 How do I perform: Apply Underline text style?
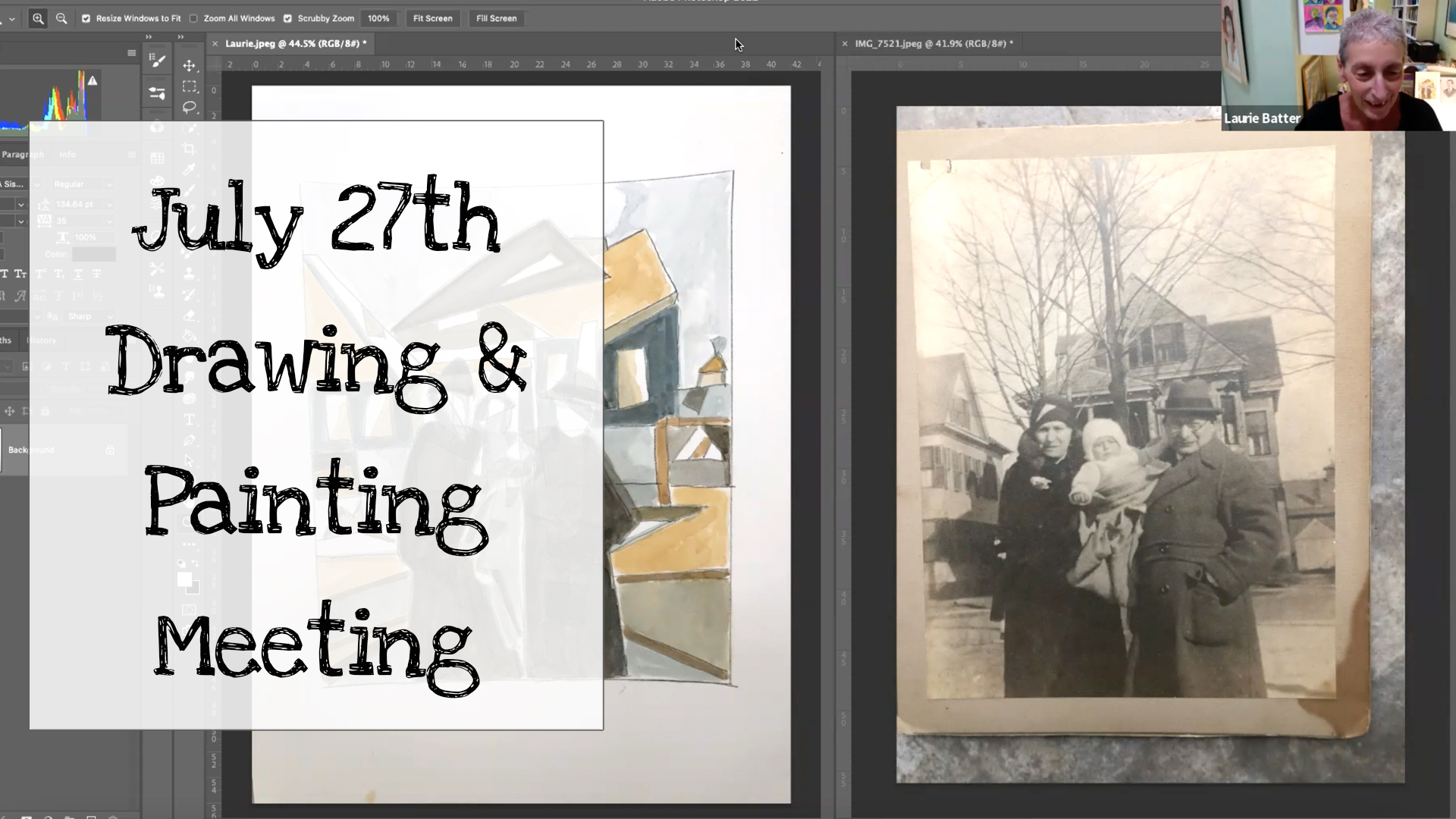78,274
